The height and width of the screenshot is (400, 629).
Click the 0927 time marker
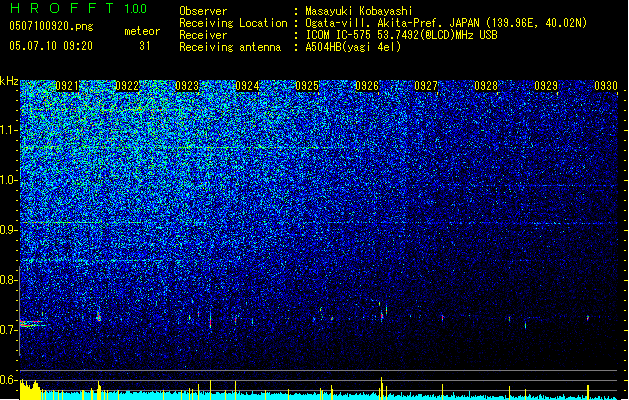[x=426, y=86]
